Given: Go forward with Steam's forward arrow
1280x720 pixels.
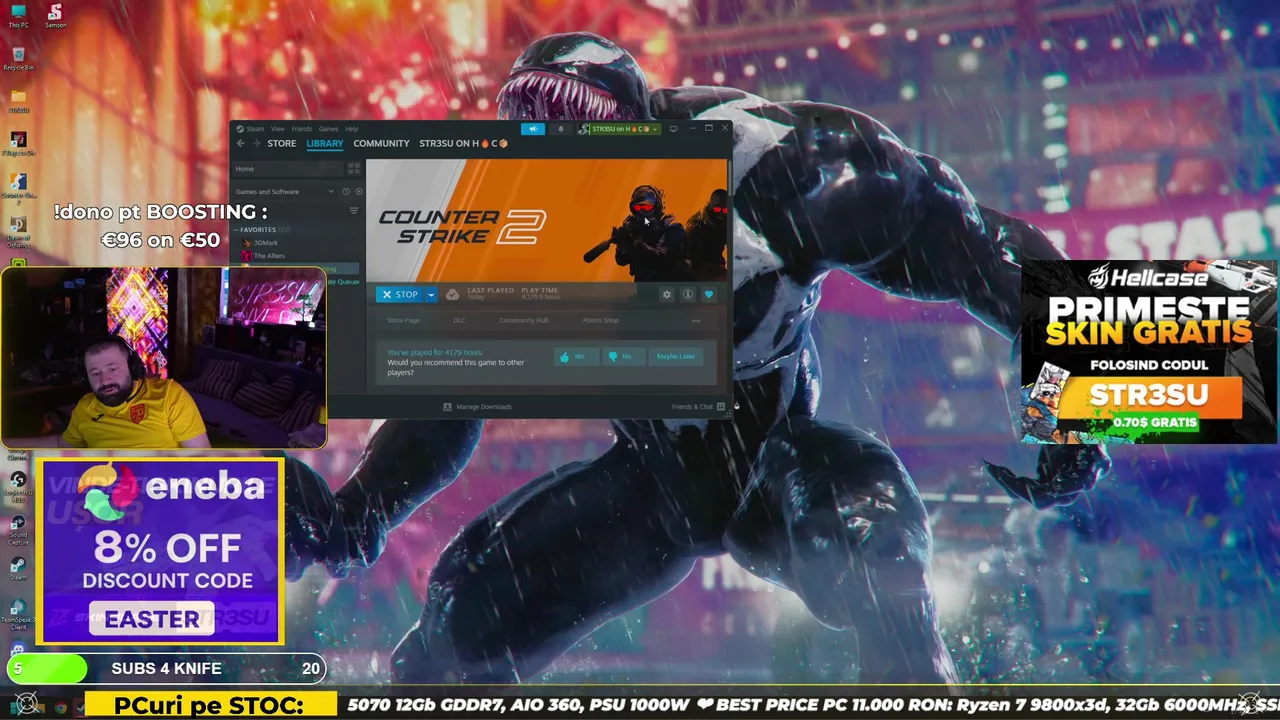Looking at the screenshot, I should coord(255,143).
